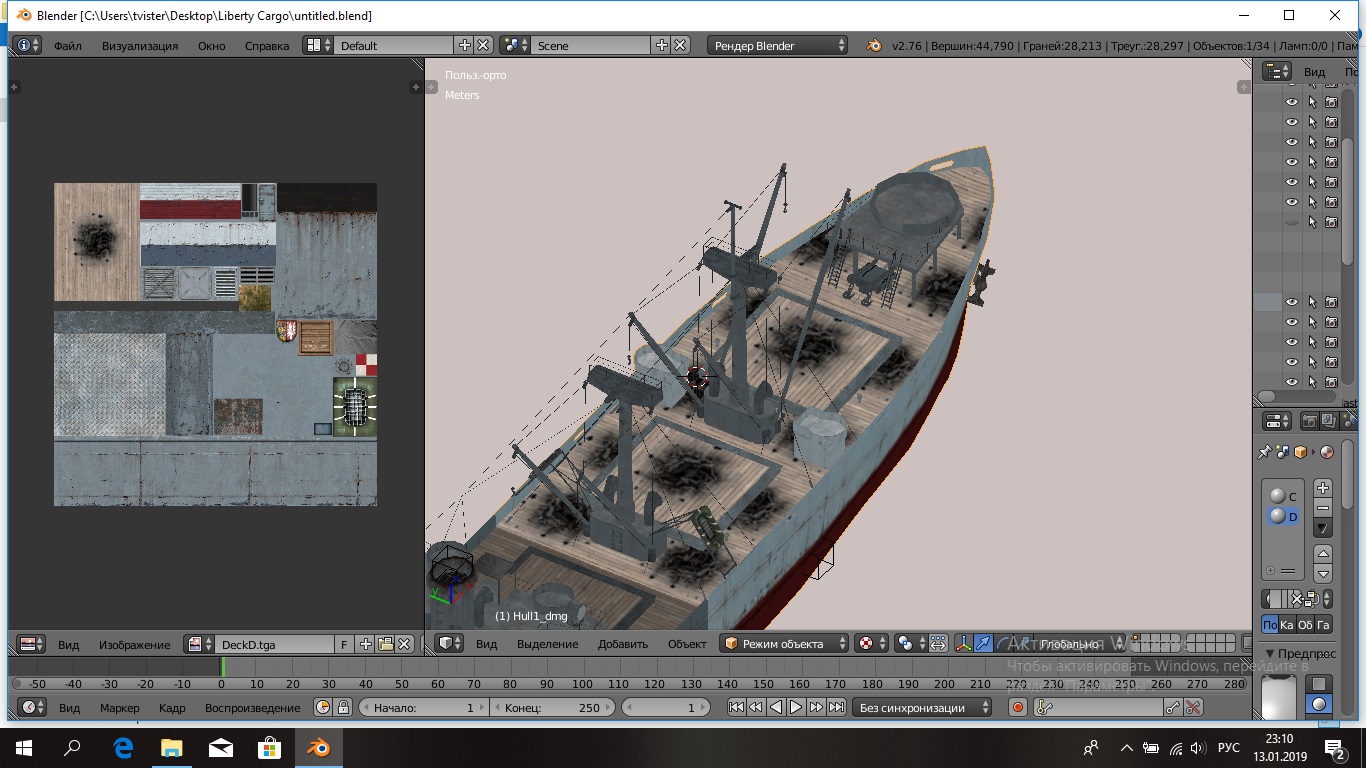Hide the topmost outliner object via eye
Screen dimensions: 1366x768
coord(1292,102)
